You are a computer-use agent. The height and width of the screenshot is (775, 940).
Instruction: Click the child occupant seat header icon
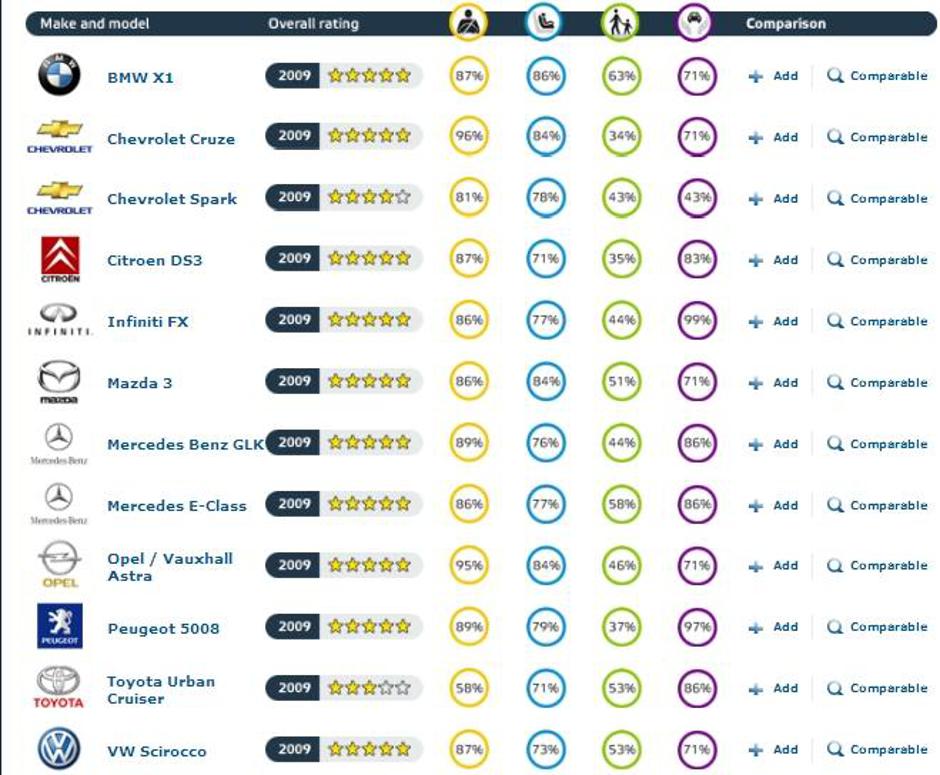click(x=544, y=21)
